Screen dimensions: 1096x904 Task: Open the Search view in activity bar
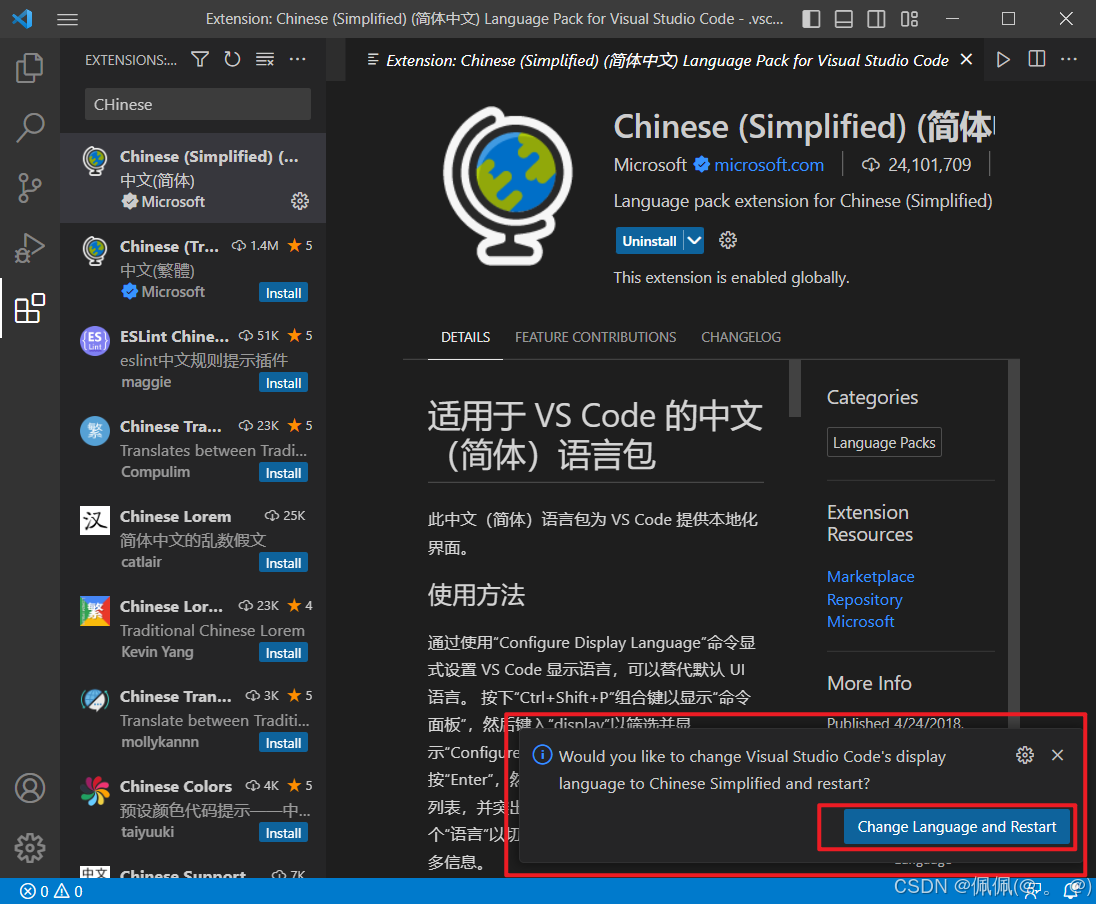click(29, 129)
